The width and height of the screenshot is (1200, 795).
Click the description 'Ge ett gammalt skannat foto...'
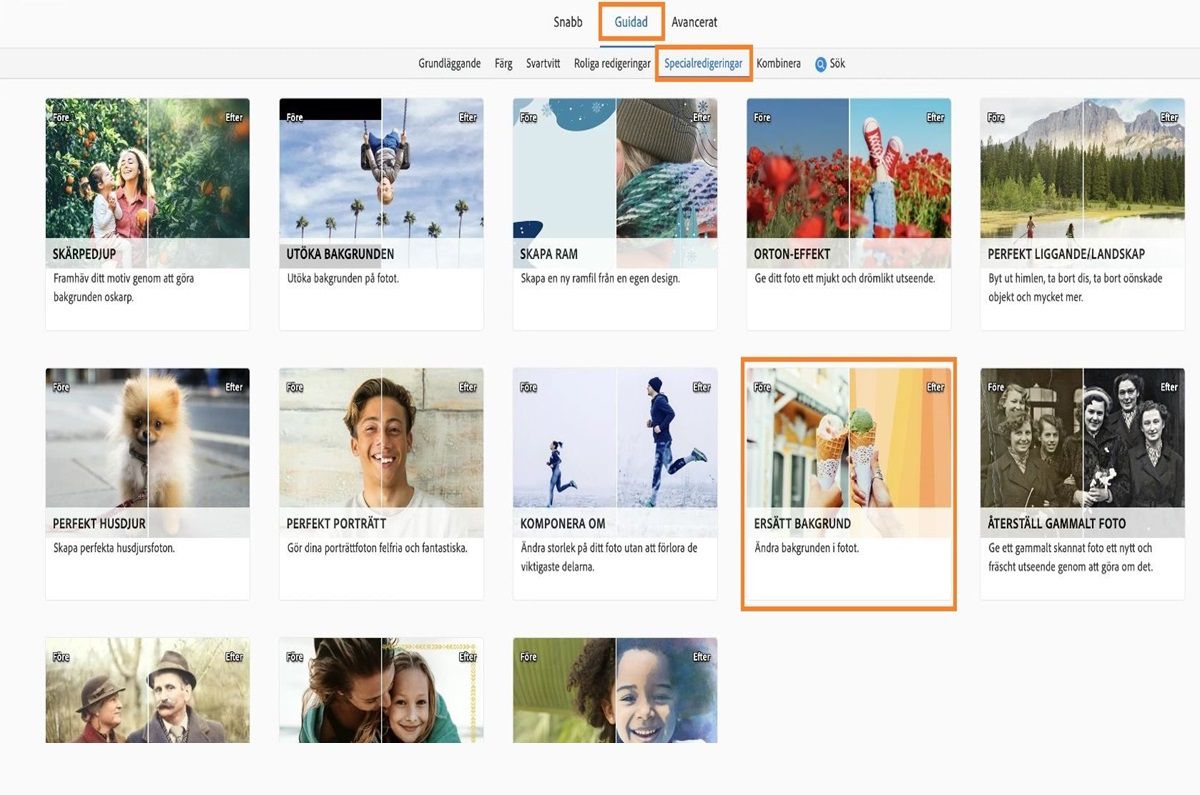point(1071,557)
